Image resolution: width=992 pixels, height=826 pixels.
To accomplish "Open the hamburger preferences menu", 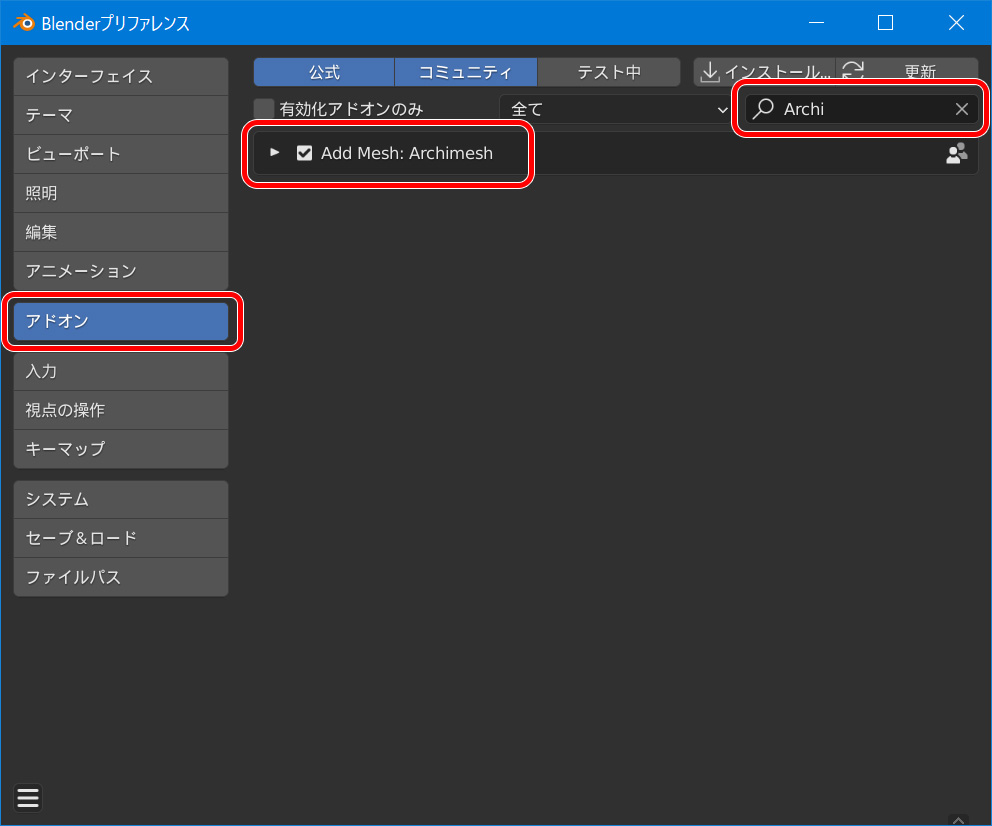I will (x=28, y=798).
